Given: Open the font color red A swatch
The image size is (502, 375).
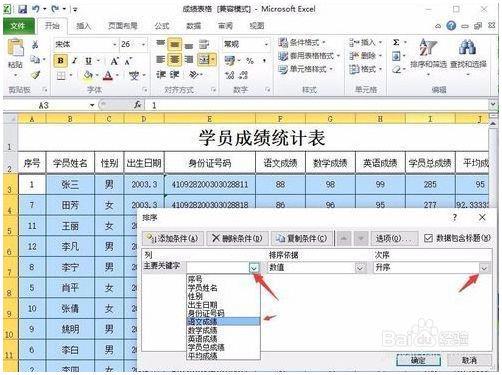Looking at the screenshot, I should 107,75.
